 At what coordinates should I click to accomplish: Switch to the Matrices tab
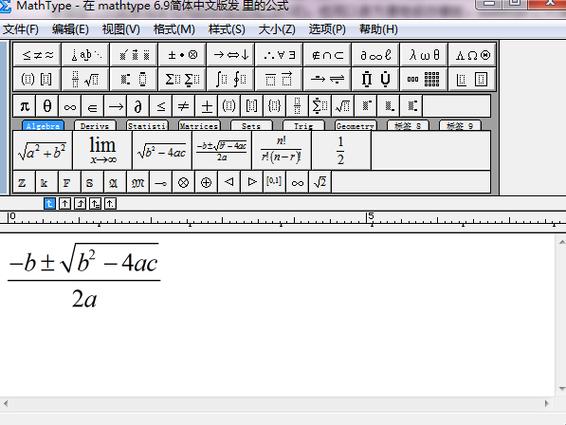pyautogui.click(x=199, y=126)
